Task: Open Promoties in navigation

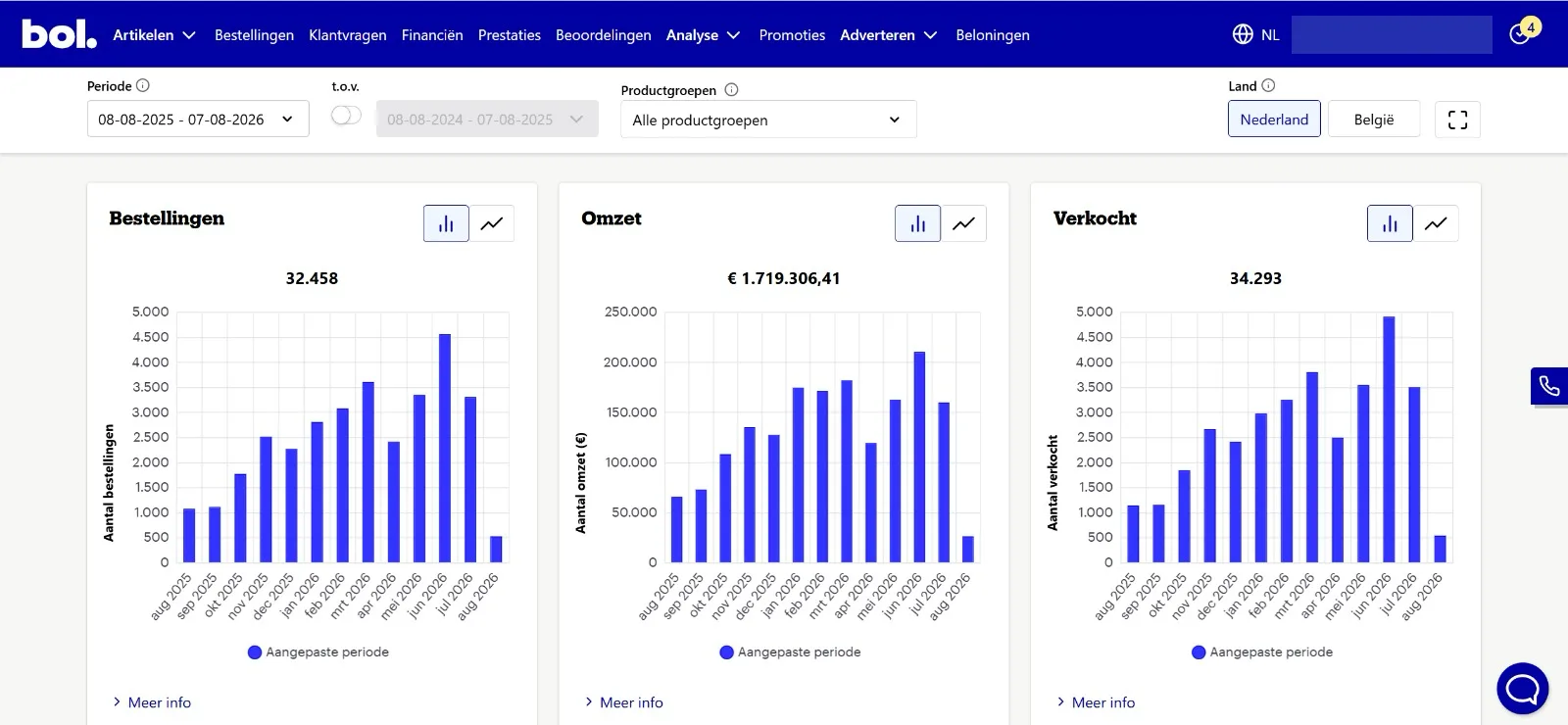Action: [792, 34]
